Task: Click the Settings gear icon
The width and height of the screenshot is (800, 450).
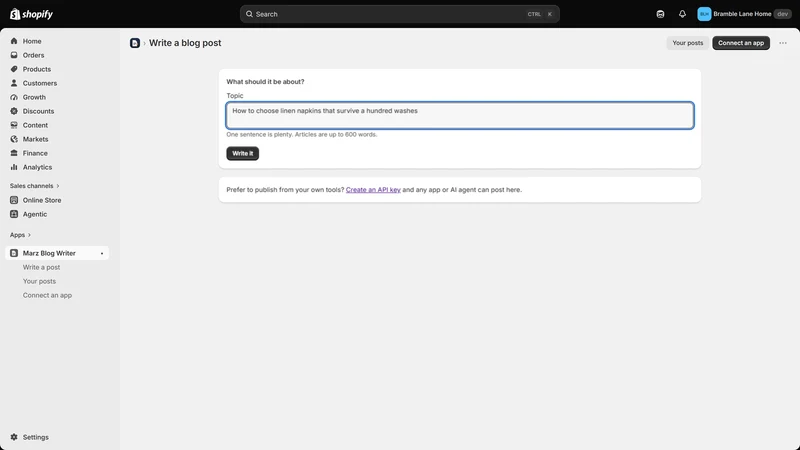Action: tap(14, 437)
